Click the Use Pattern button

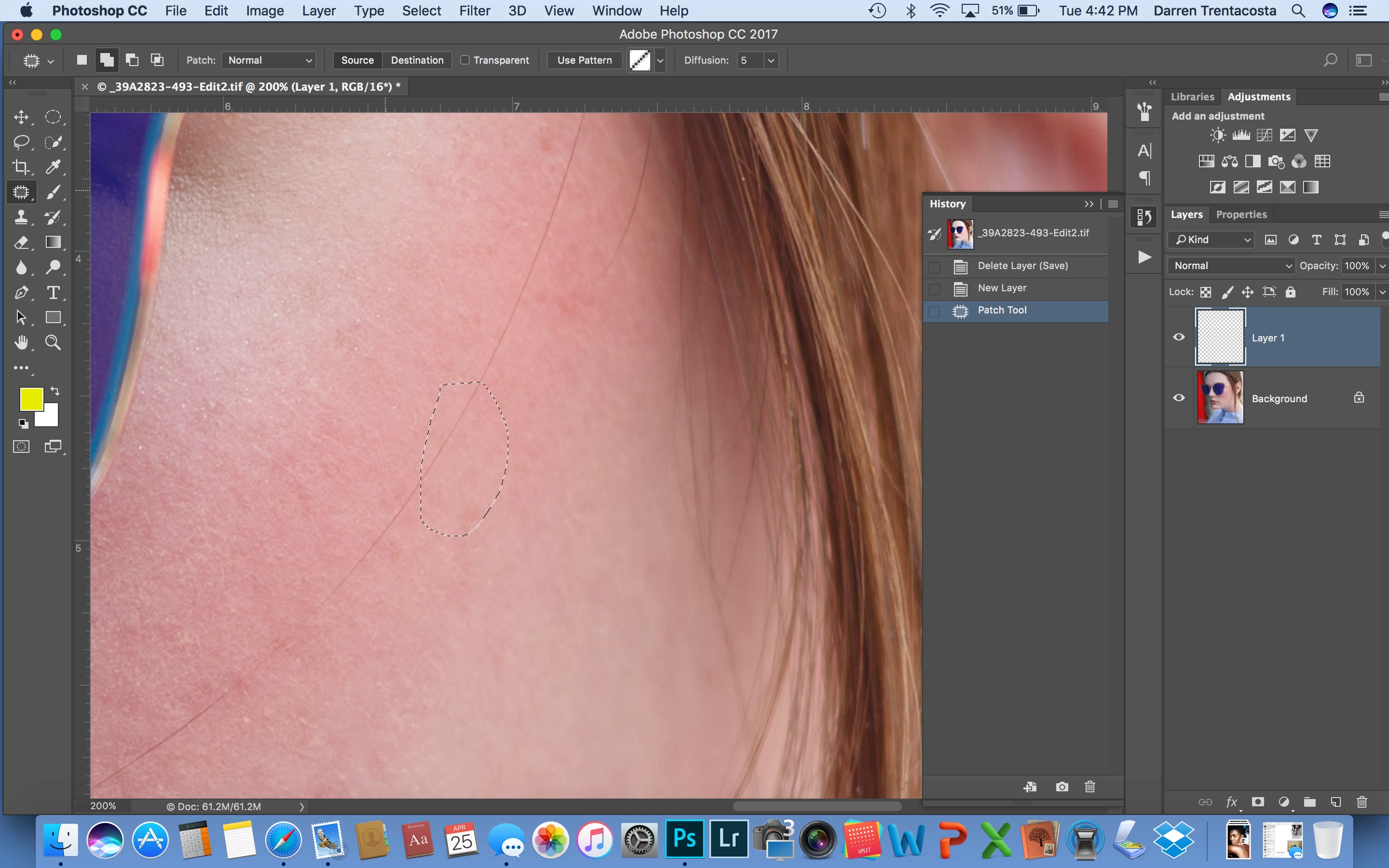585,60
